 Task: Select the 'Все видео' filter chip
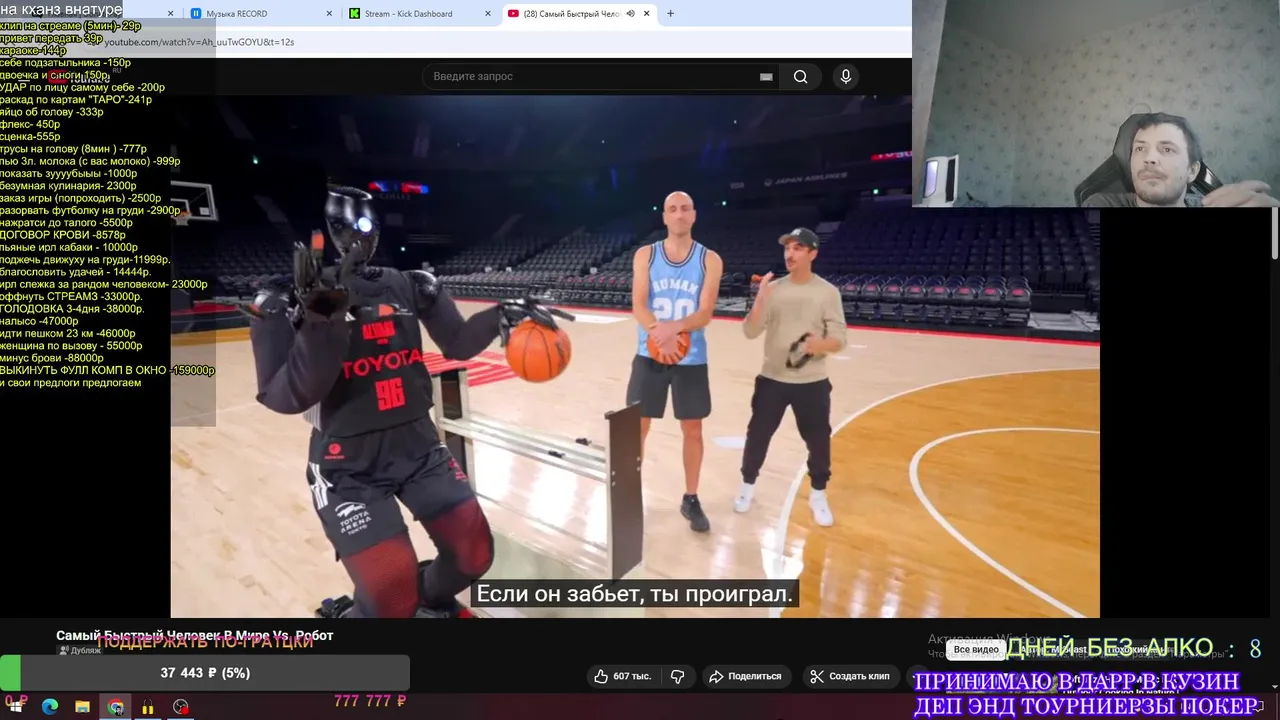tap(976, 649)
